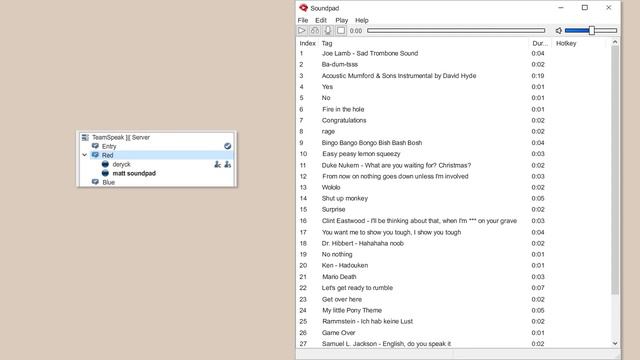Select 'Let's get ready to rumble'
640x360 pixels.
(357, 288)
